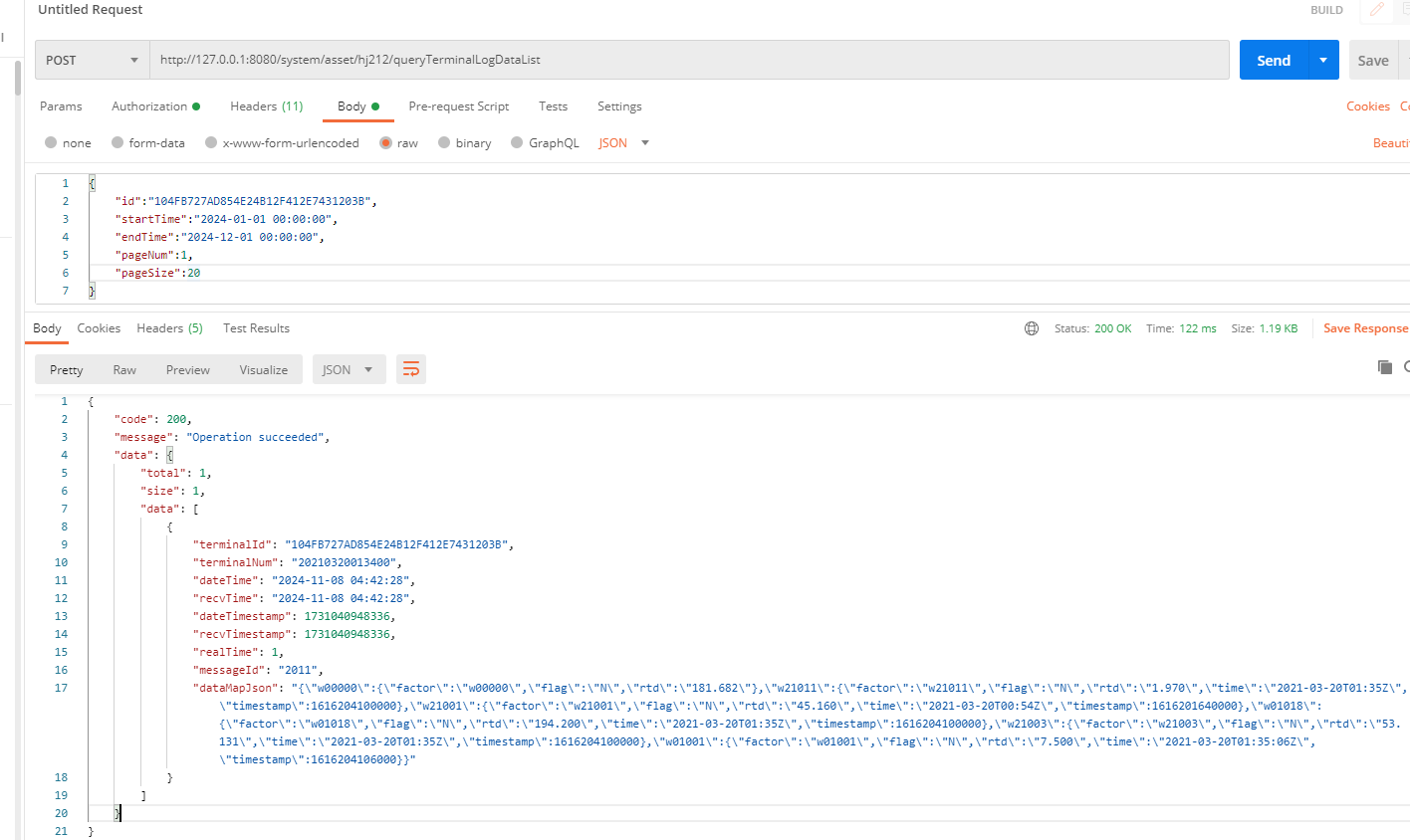Open the request Headers (11) tab
This screenshot has height=840, width=1410.
pyautogui.click(x=266, y=106)
